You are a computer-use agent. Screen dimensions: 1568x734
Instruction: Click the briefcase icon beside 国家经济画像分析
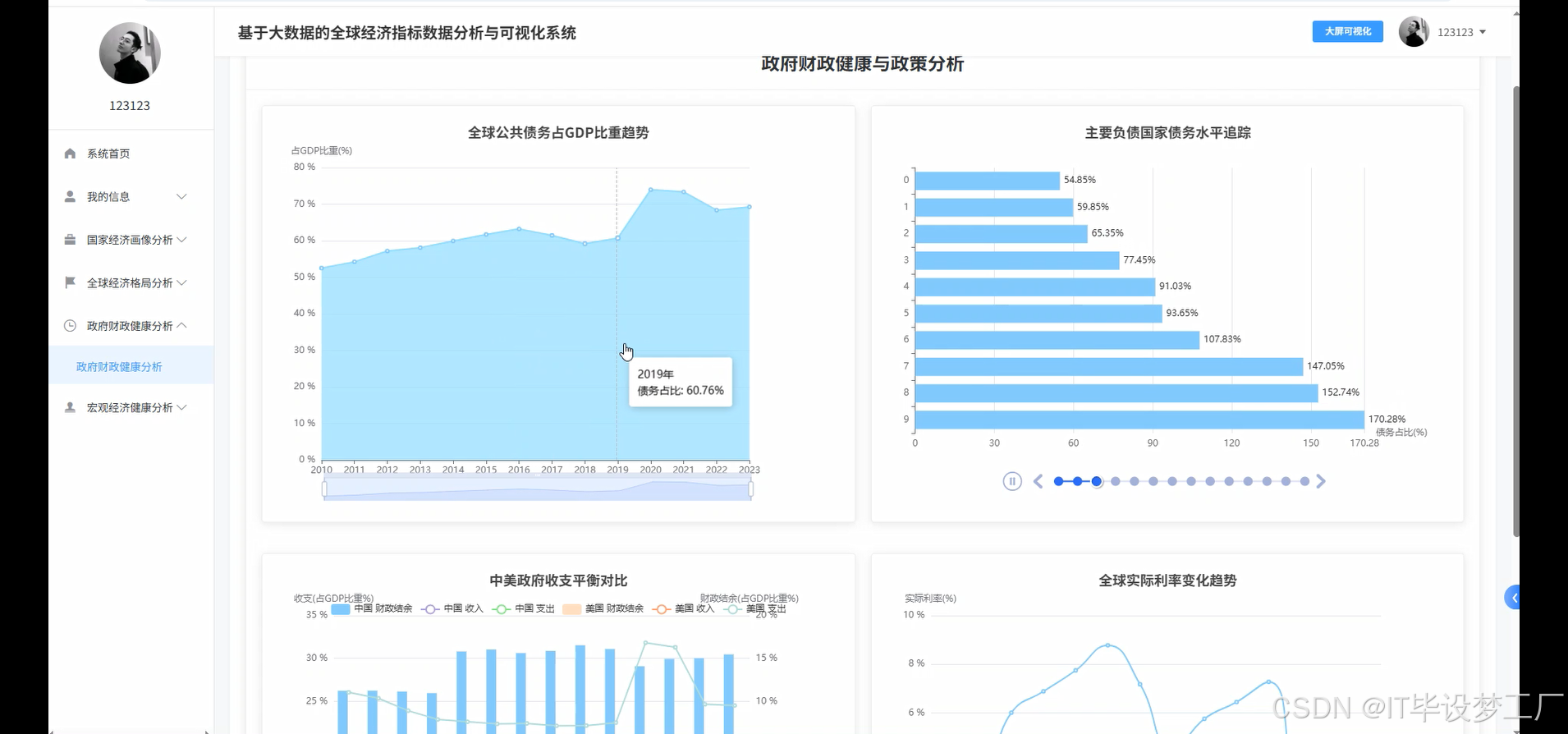point(70,240)
